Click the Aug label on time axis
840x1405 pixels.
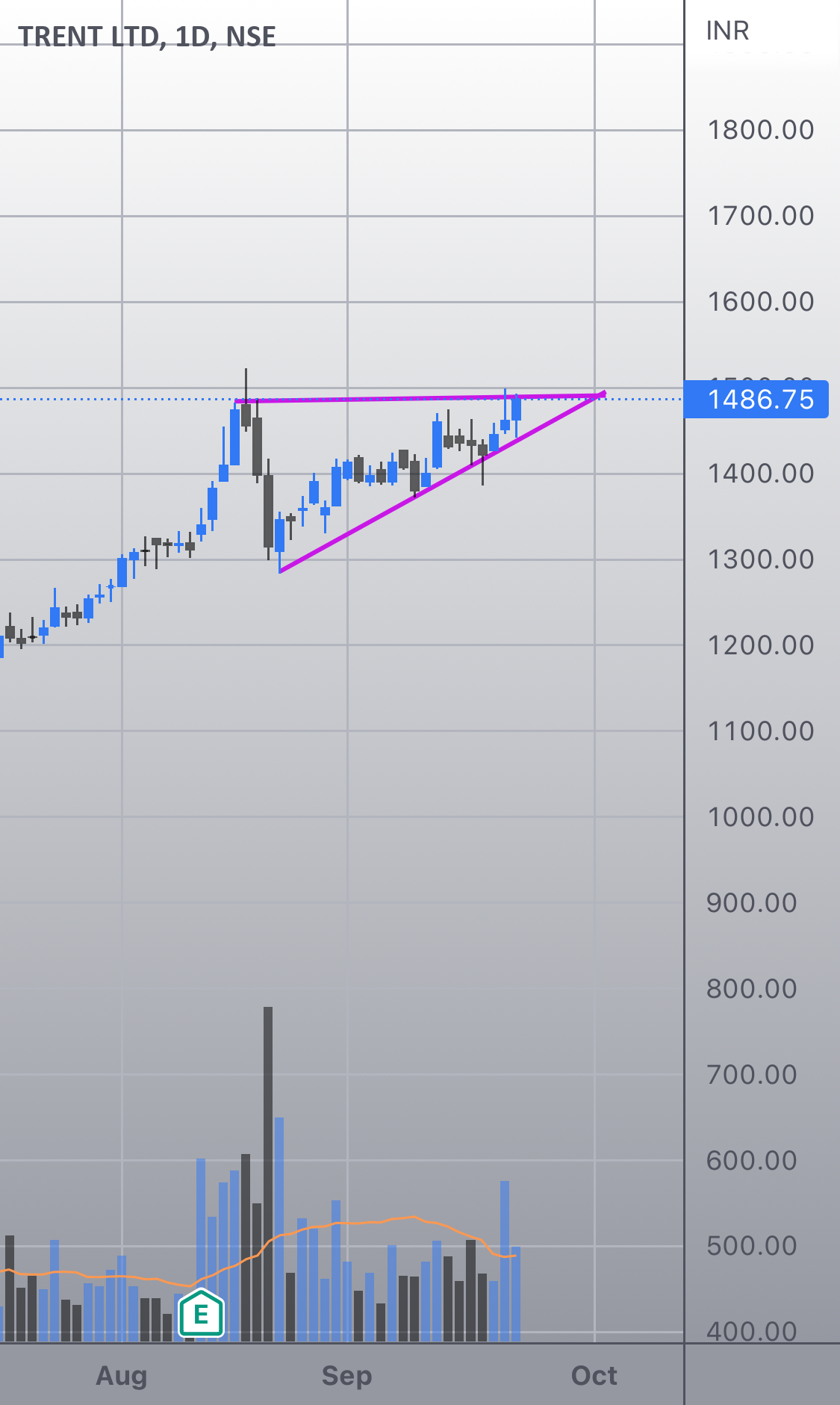[x=122, y=1375]
